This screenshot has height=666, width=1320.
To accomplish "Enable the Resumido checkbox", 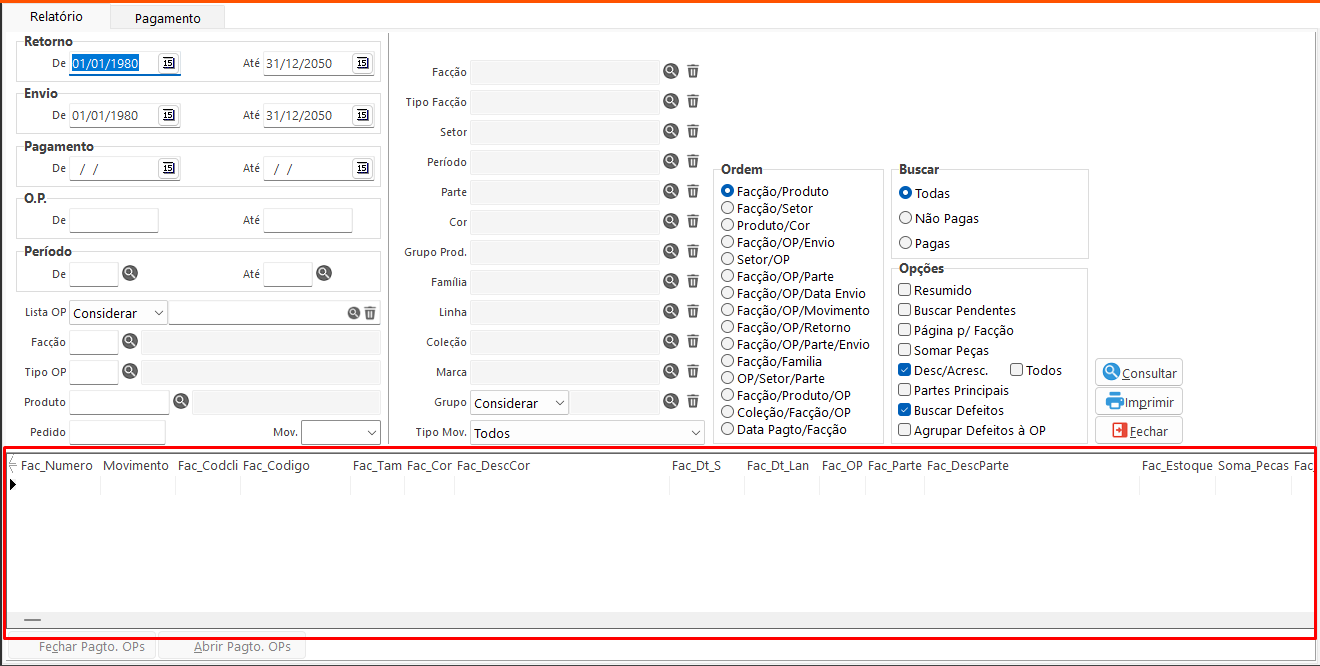I will (905, 290).
